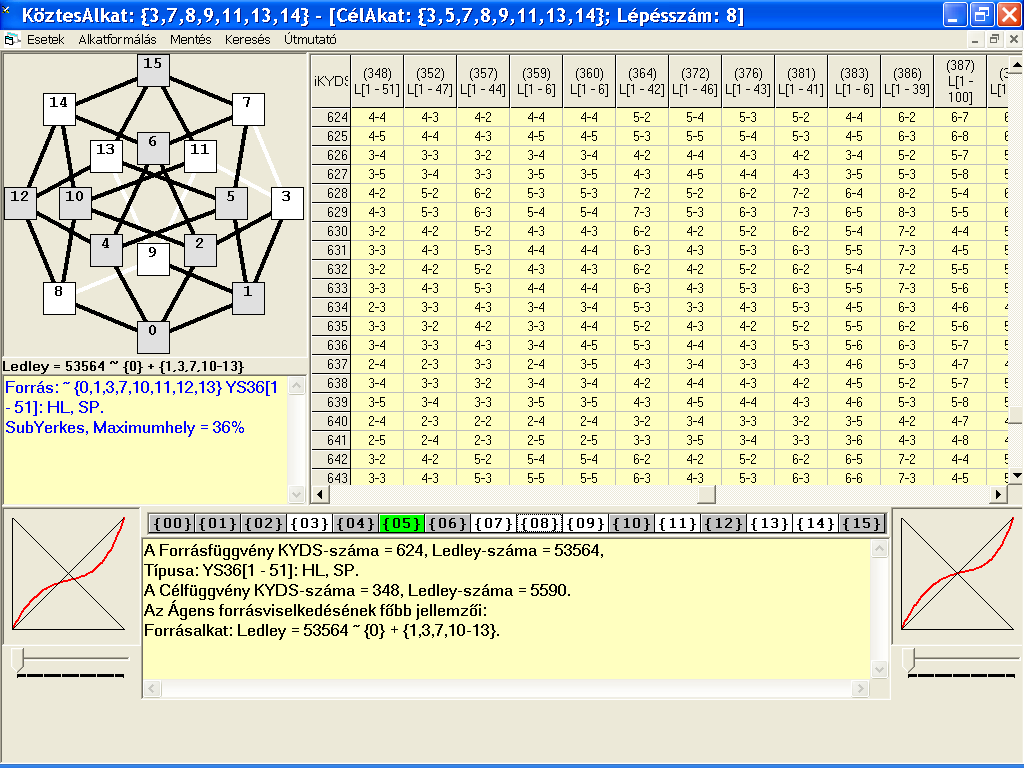Select column header (387) L[1 - 100]
Screen dimensions: 1024x768
tap(960, 81)
